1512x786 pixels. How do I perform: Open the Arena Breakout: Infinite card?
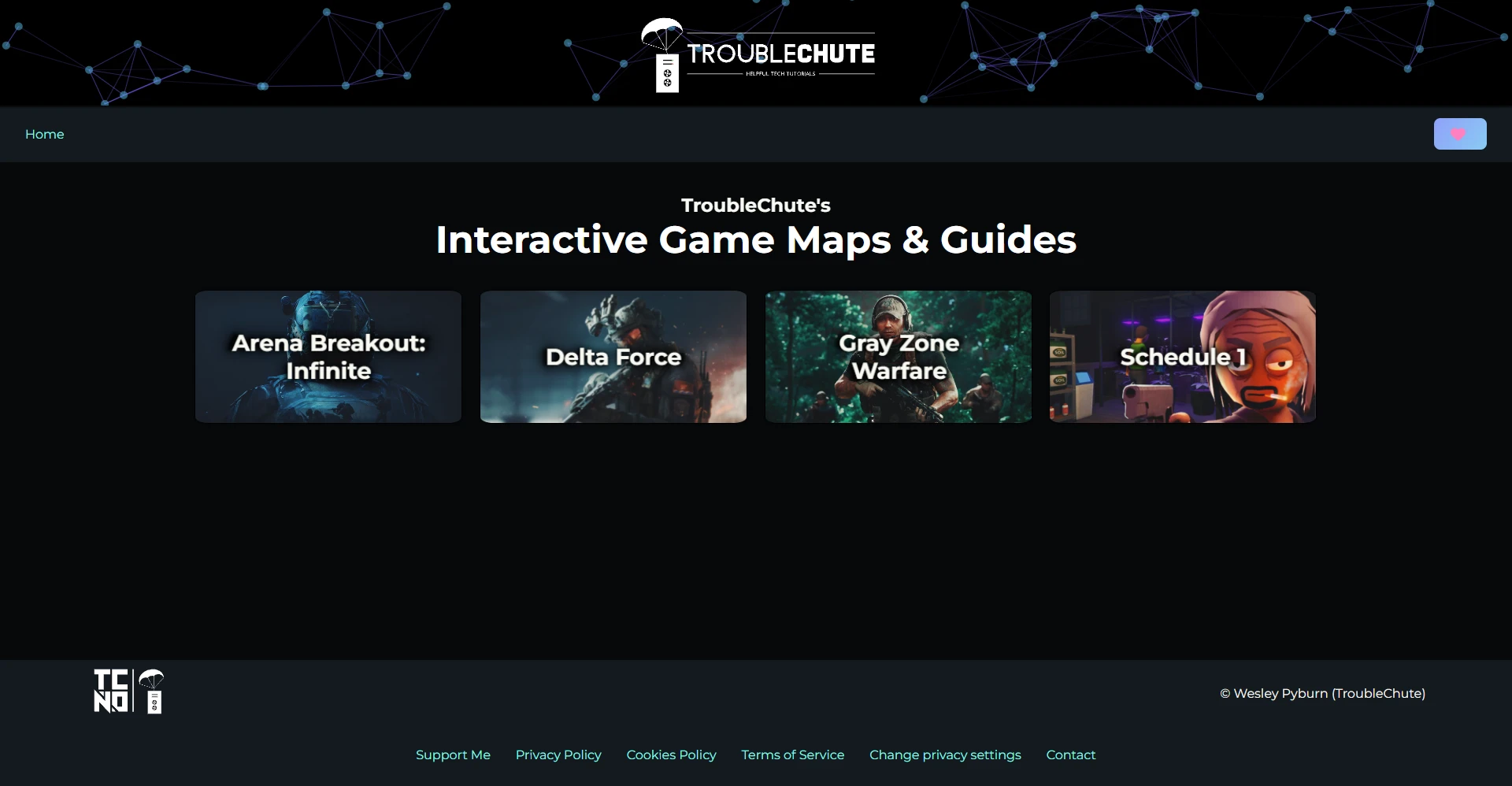tap(328, 357)
